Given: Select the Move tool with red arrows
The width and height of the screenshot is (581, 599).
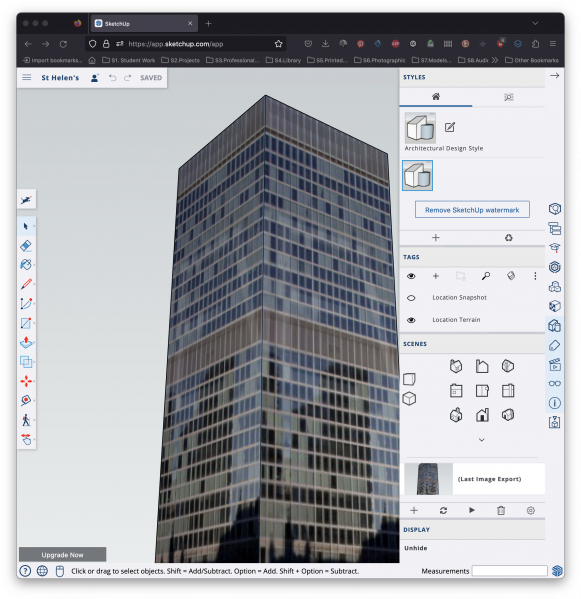Looking at the screenshot, I should pyautogui.click(x=26, y=381).
